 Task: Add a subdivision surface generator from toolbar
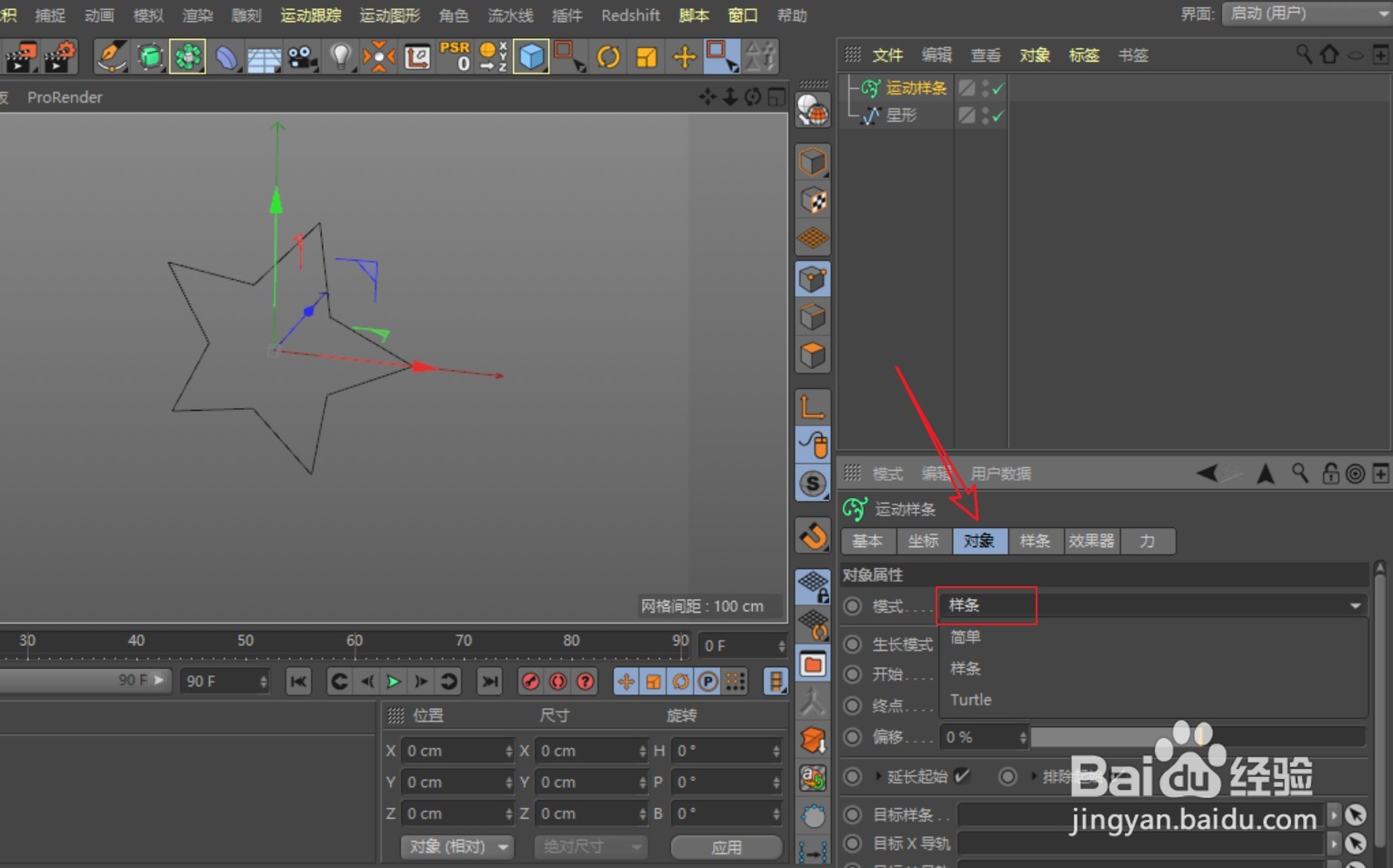click(150, 56)
